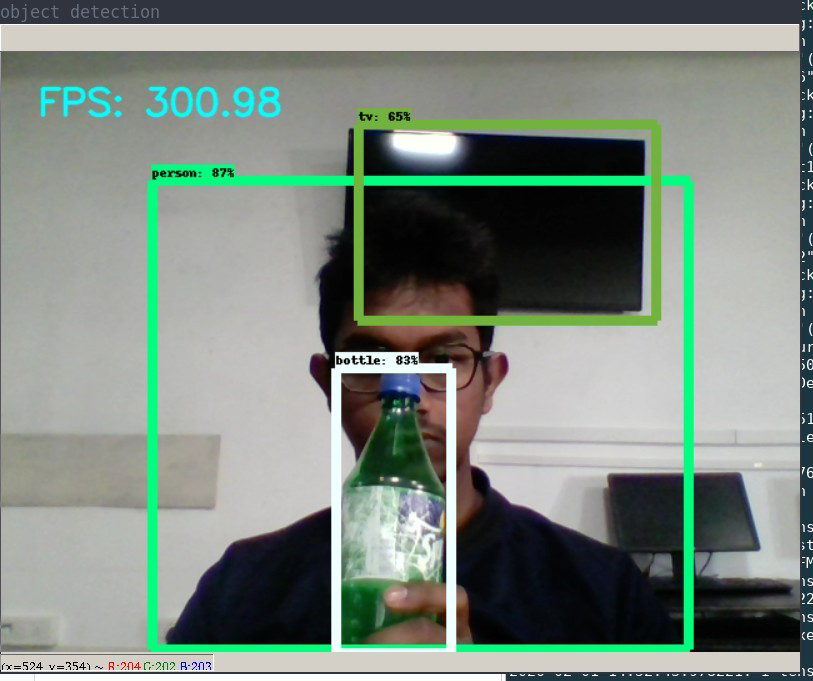The image size is (813, 681).
Task: Click the "object detection" window title bar
Action: [x=80, y=12]
